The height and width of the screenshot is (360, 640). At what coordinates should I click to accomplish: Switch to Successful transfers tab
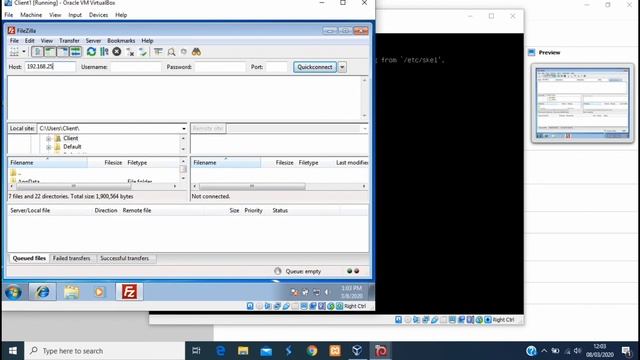(x=124, y=258)
